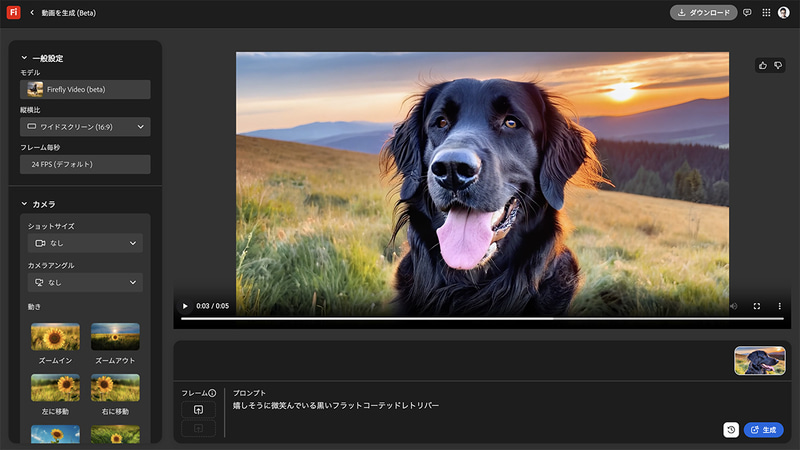Click the video progress bar
The width and height of the screenshot is (800, 450).
coord(482,319)
